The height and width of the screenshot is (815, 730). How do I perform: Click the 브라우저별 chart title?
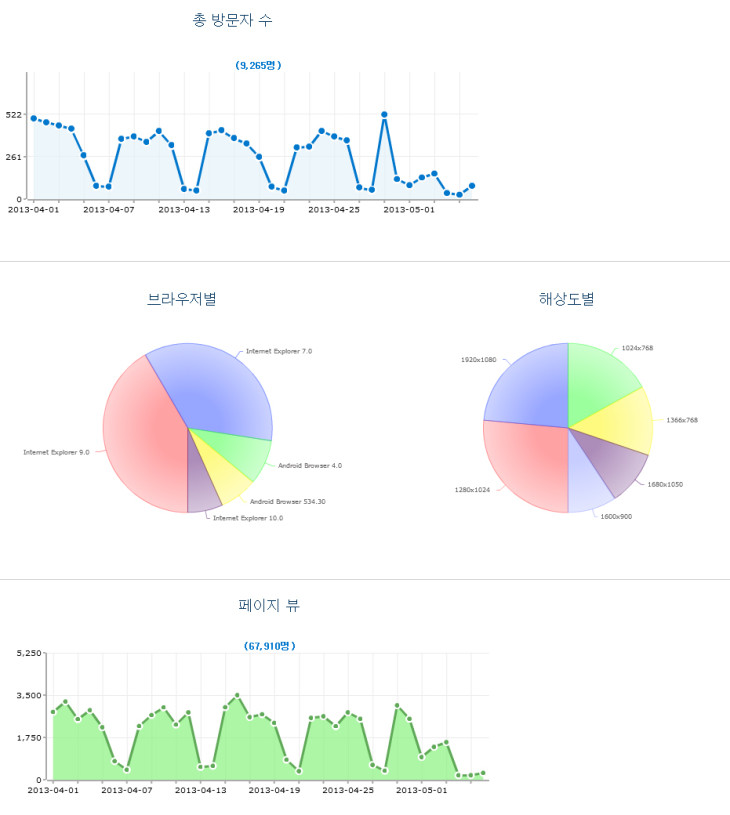[x=182, y=298]
